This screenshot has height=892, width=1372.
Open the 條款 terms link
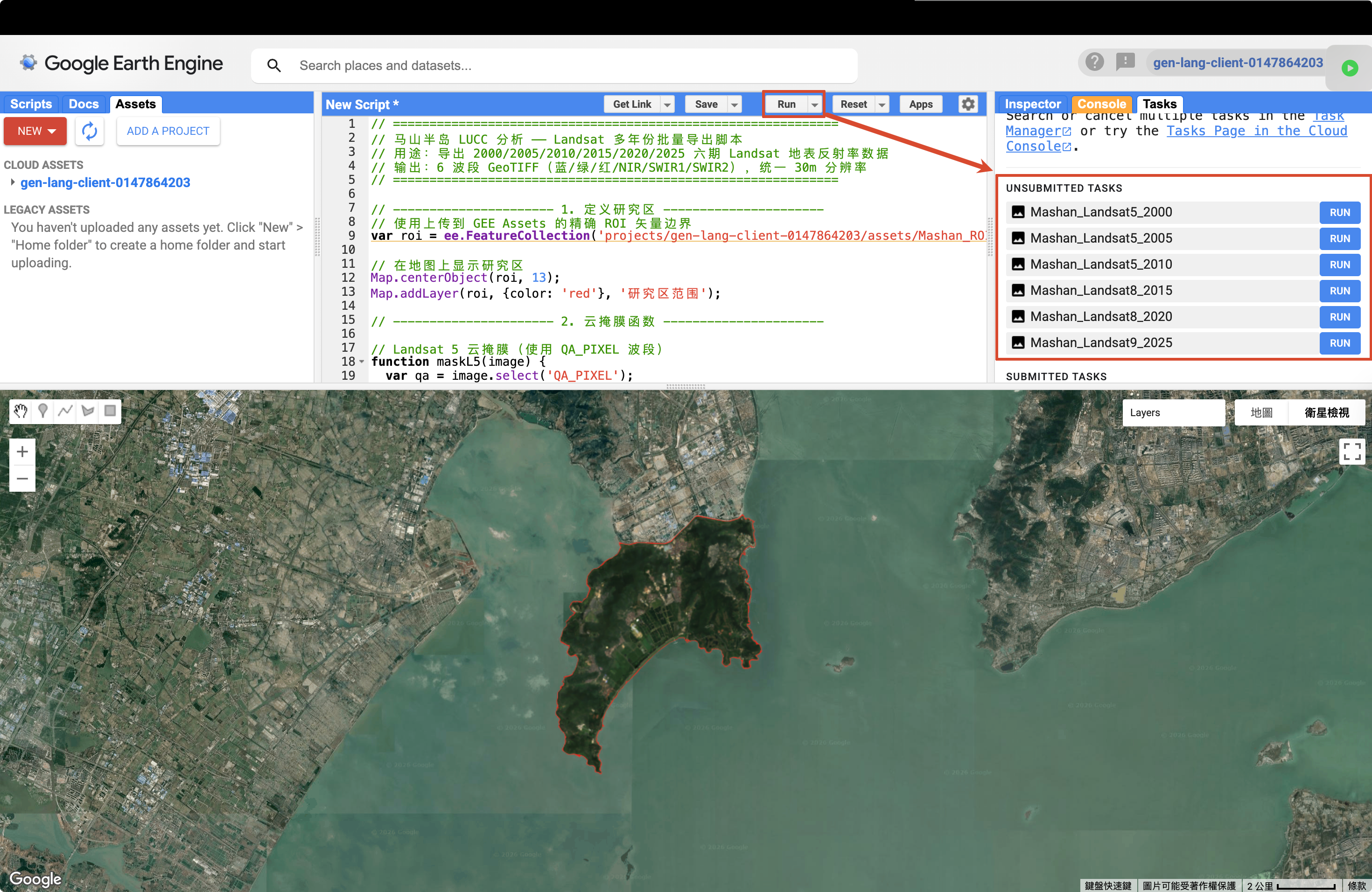point(1357,885)
